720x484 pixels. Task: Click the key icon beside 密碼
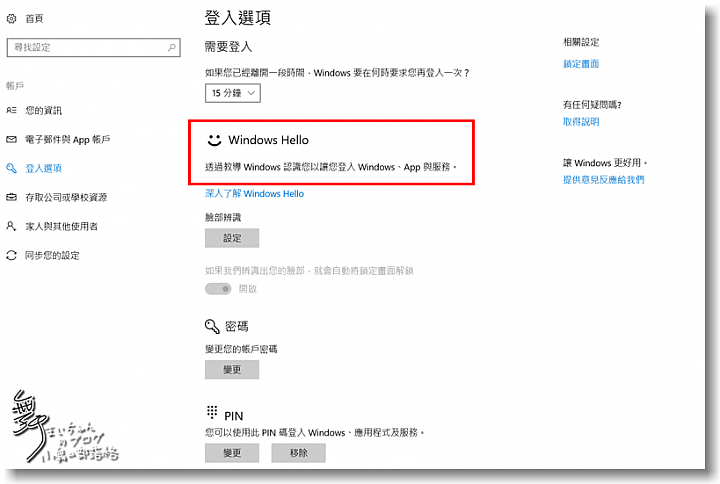pos(212,326)
